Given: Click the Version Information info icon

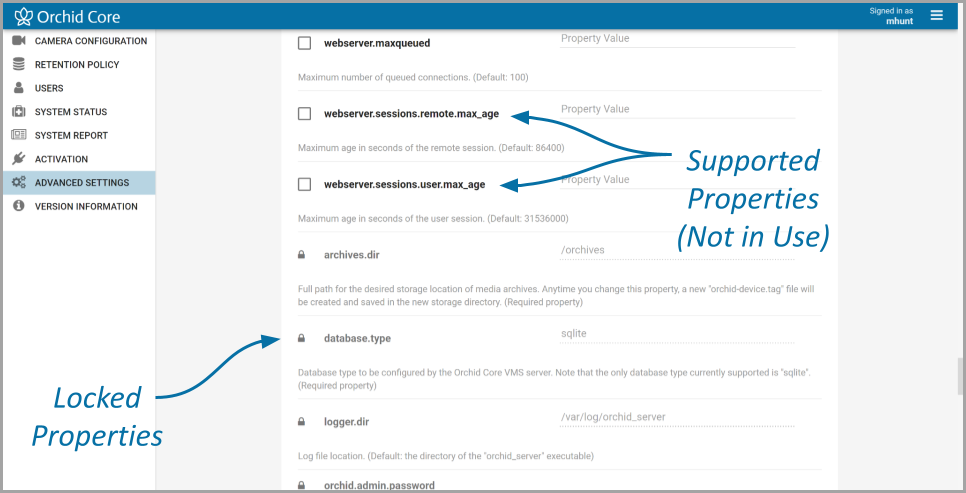Looking at the screenshot, I should (19, 206).
